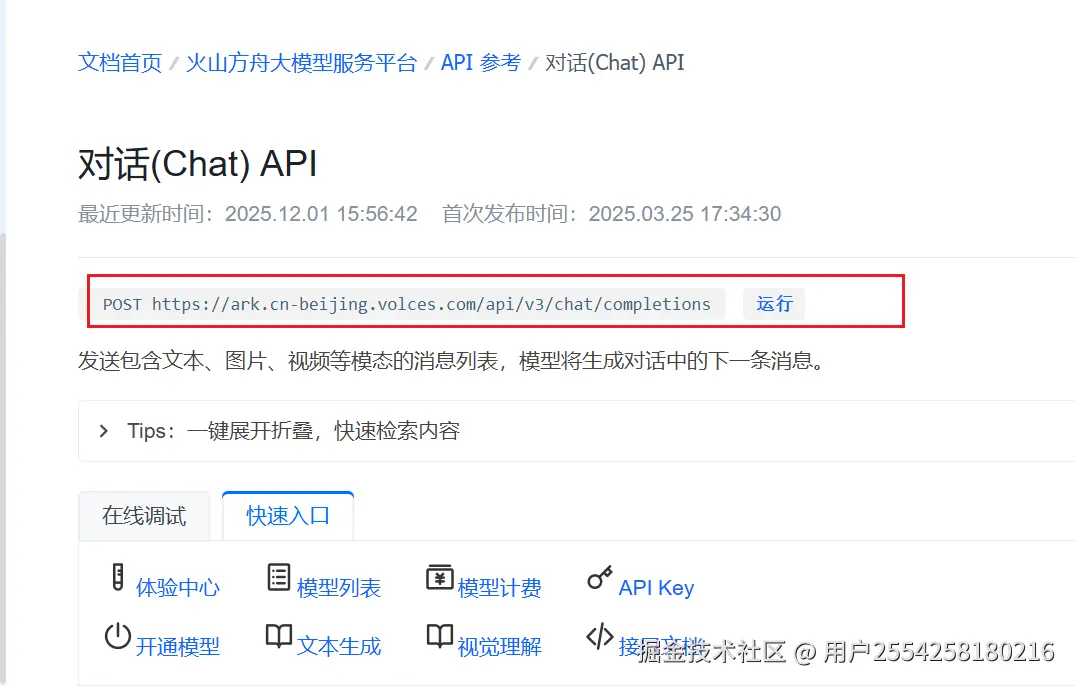Click the yen billing icon for 模型计费
This screenshot has width=1075, height=686.
click(439, 578)
